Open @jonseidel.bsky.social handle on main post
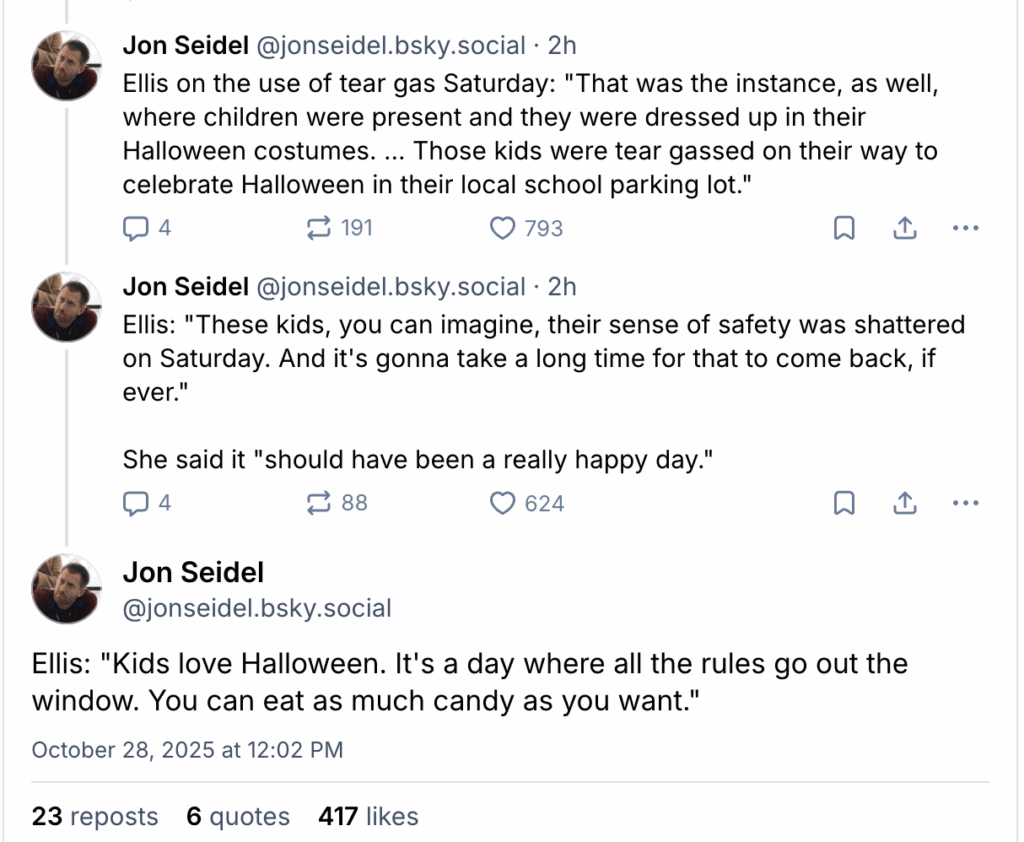The height and width of the screenshot is (842, 1024). pyautogui.click(x=257, y=608)
